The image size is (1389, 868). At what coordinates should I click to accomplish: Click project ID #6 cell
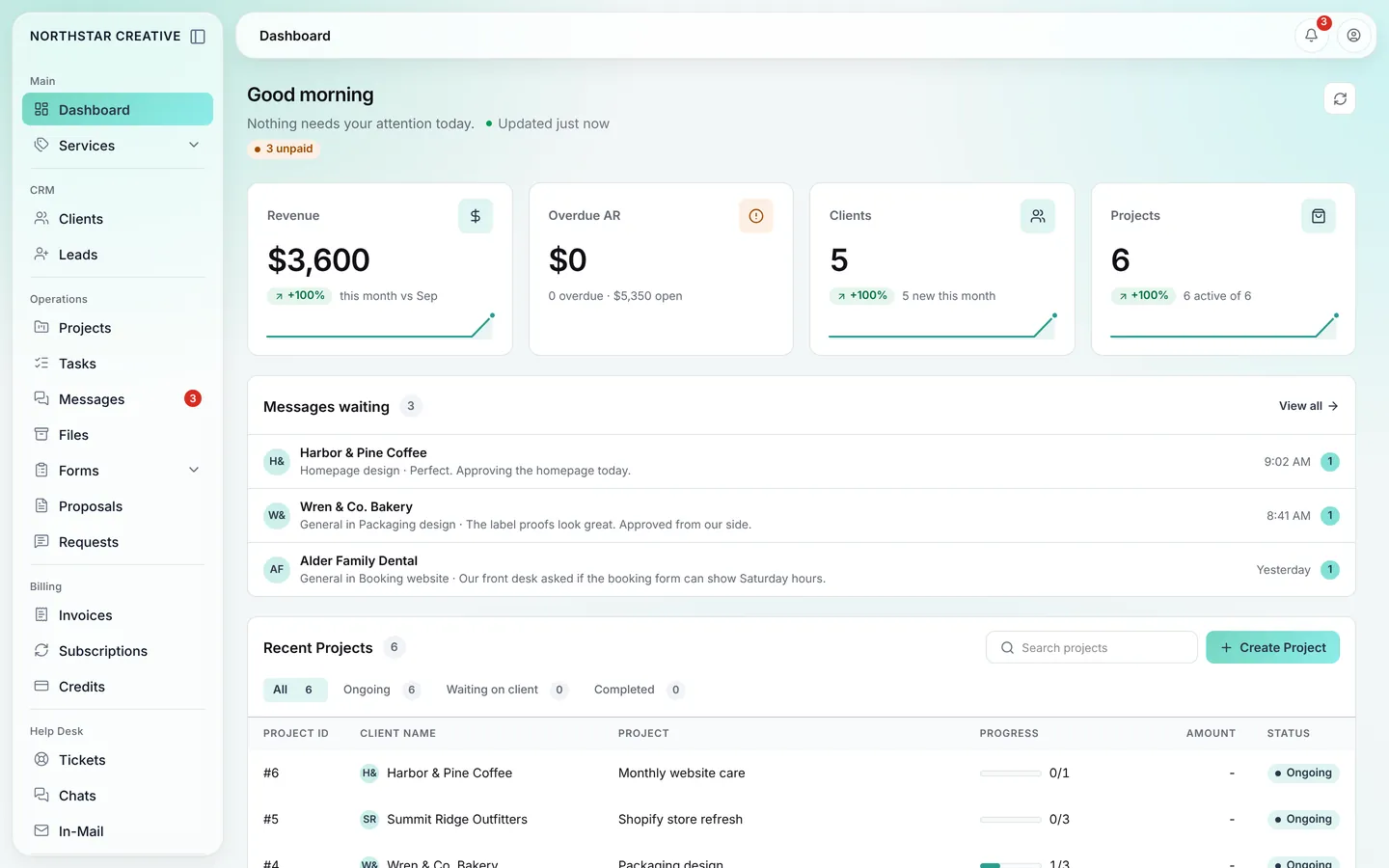coord(271,773)
